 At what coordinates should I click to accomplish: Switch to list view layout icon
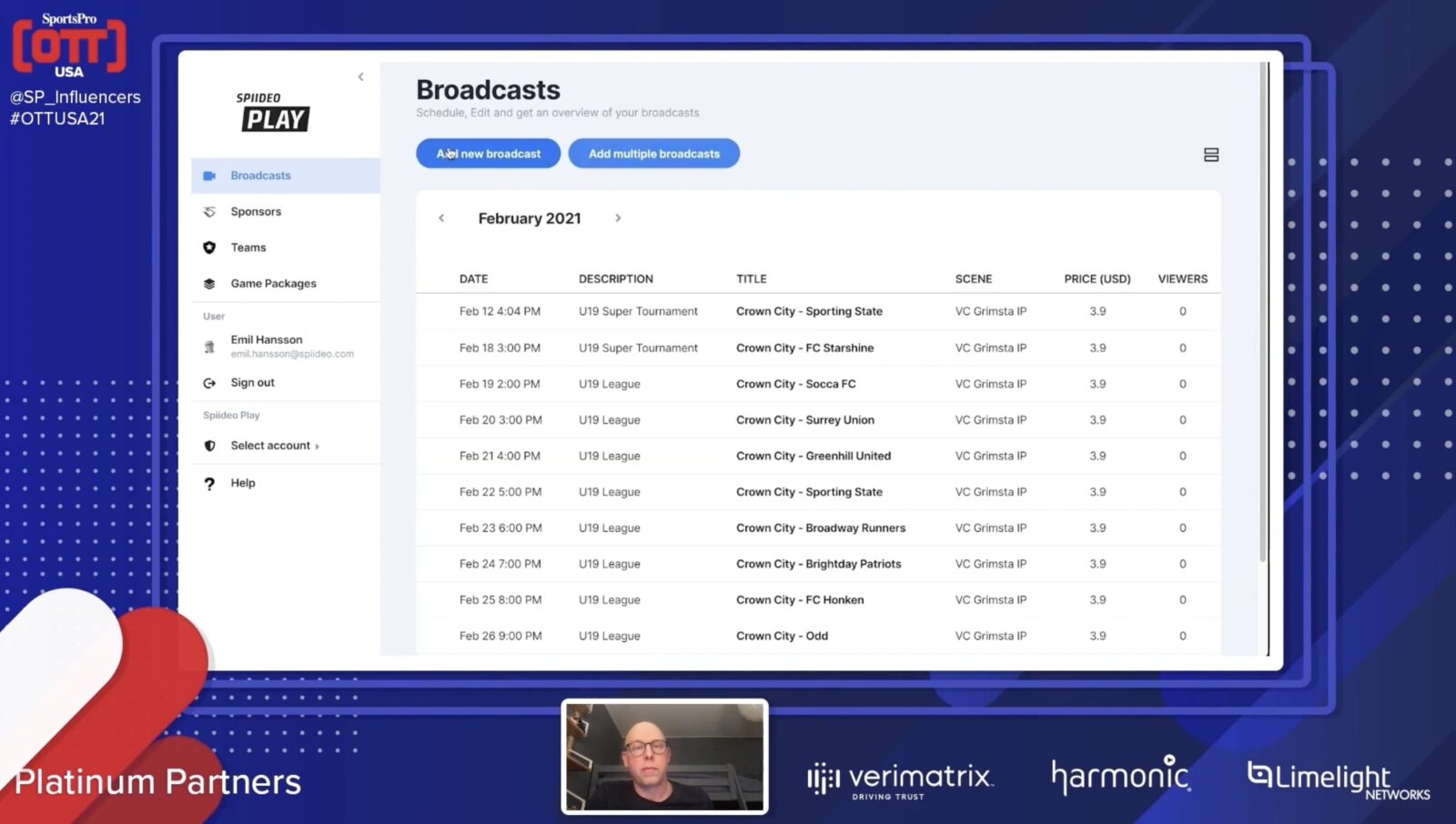(1210, 155)
